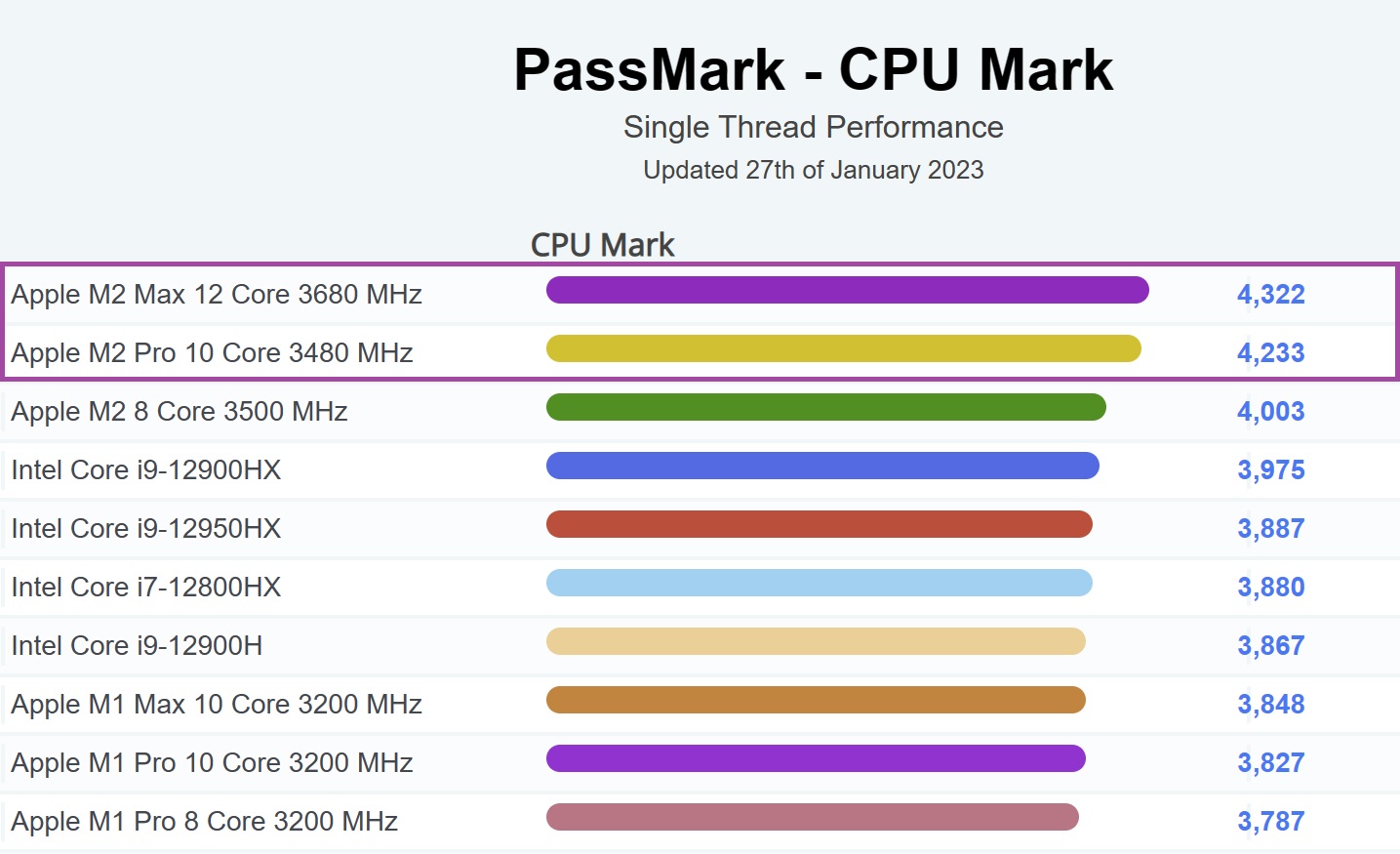Click the red i9-12950HX score bar
Image resolution: width=1400 pixels, height=854 pixels.
click(820, 524)
